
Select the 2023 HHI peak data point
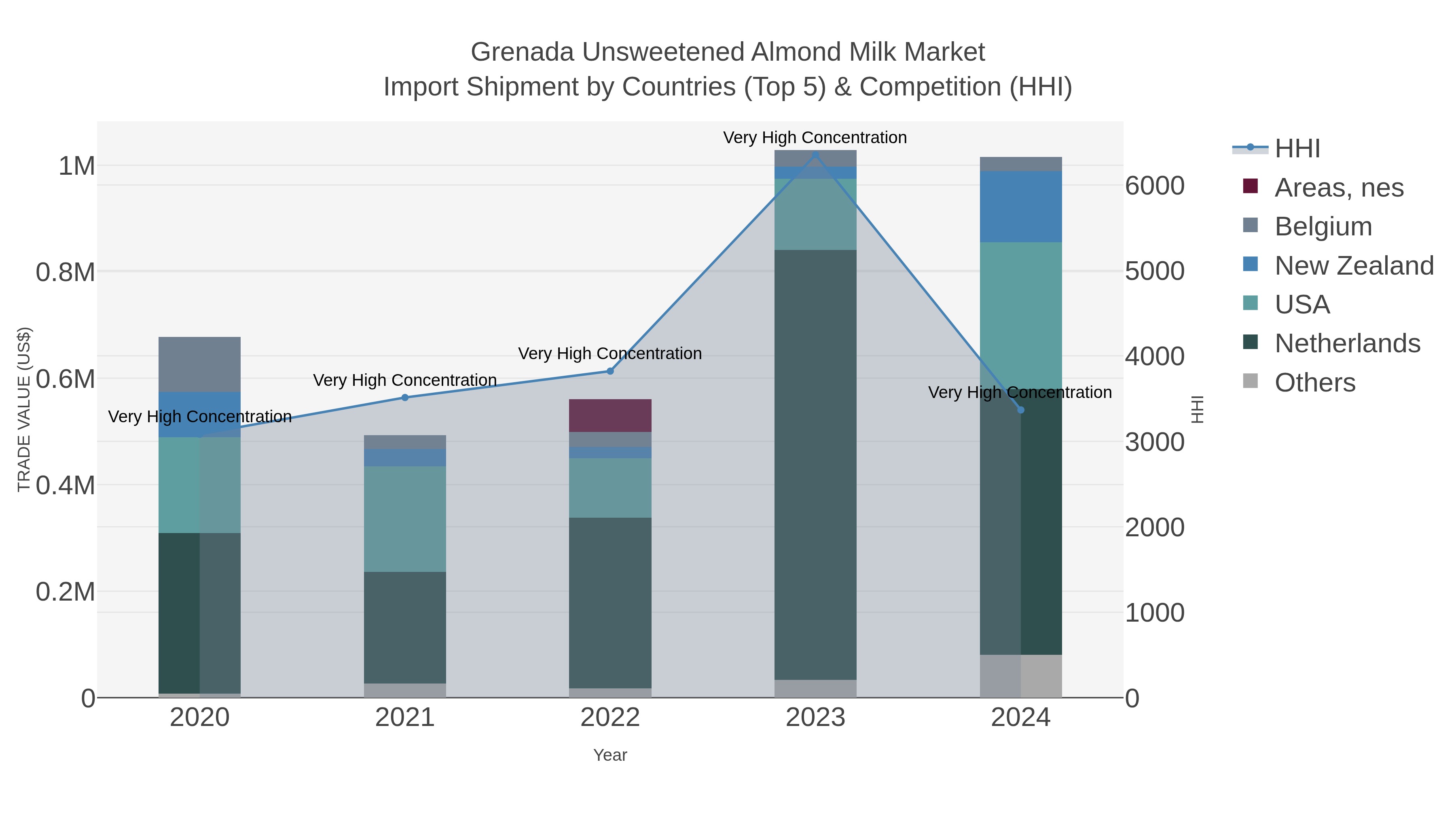[x=815, y=155]
